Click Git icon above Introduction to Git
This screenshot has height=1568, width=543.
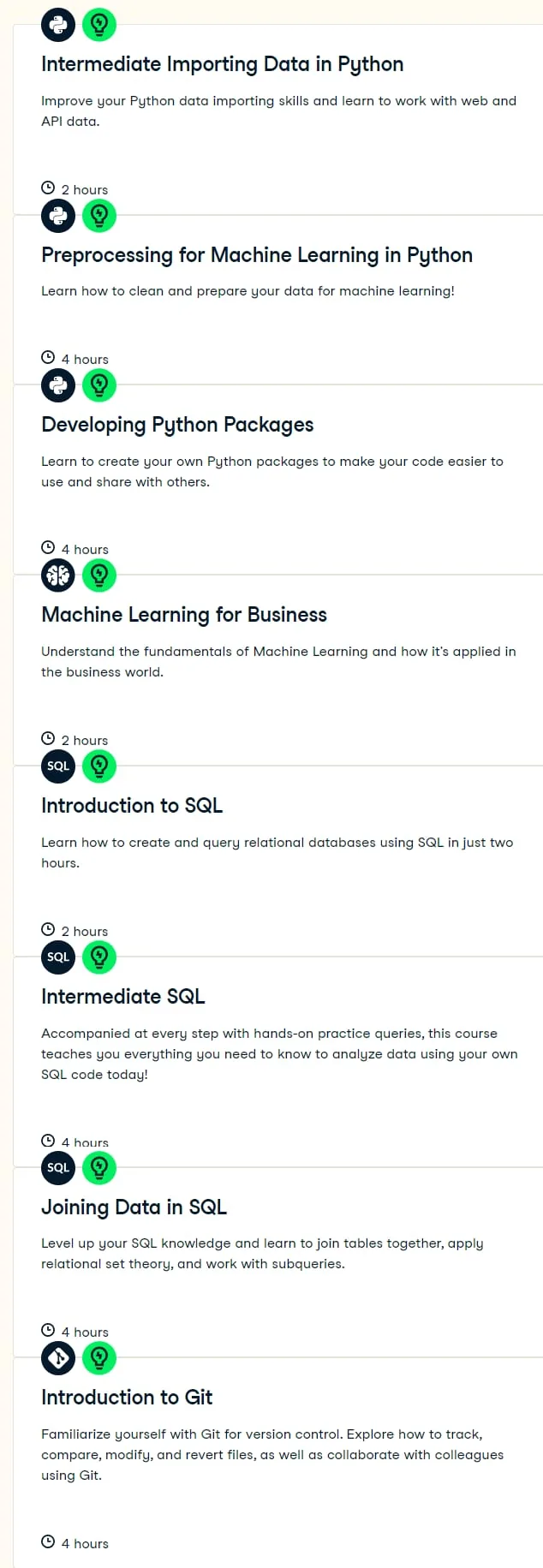tap(58, 1358)
